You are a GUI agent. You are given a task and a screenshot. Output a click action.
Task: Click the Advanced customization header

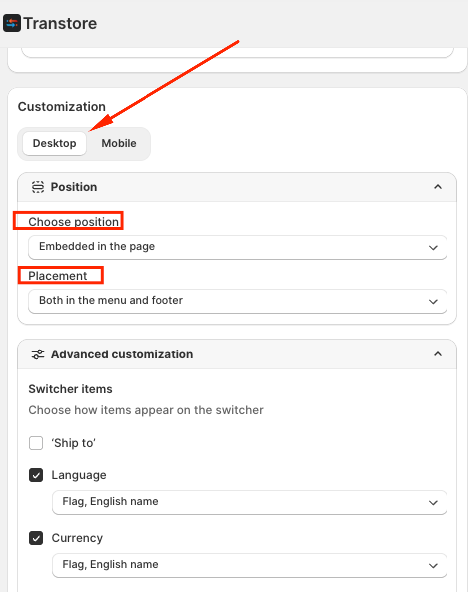click(237, 354)
